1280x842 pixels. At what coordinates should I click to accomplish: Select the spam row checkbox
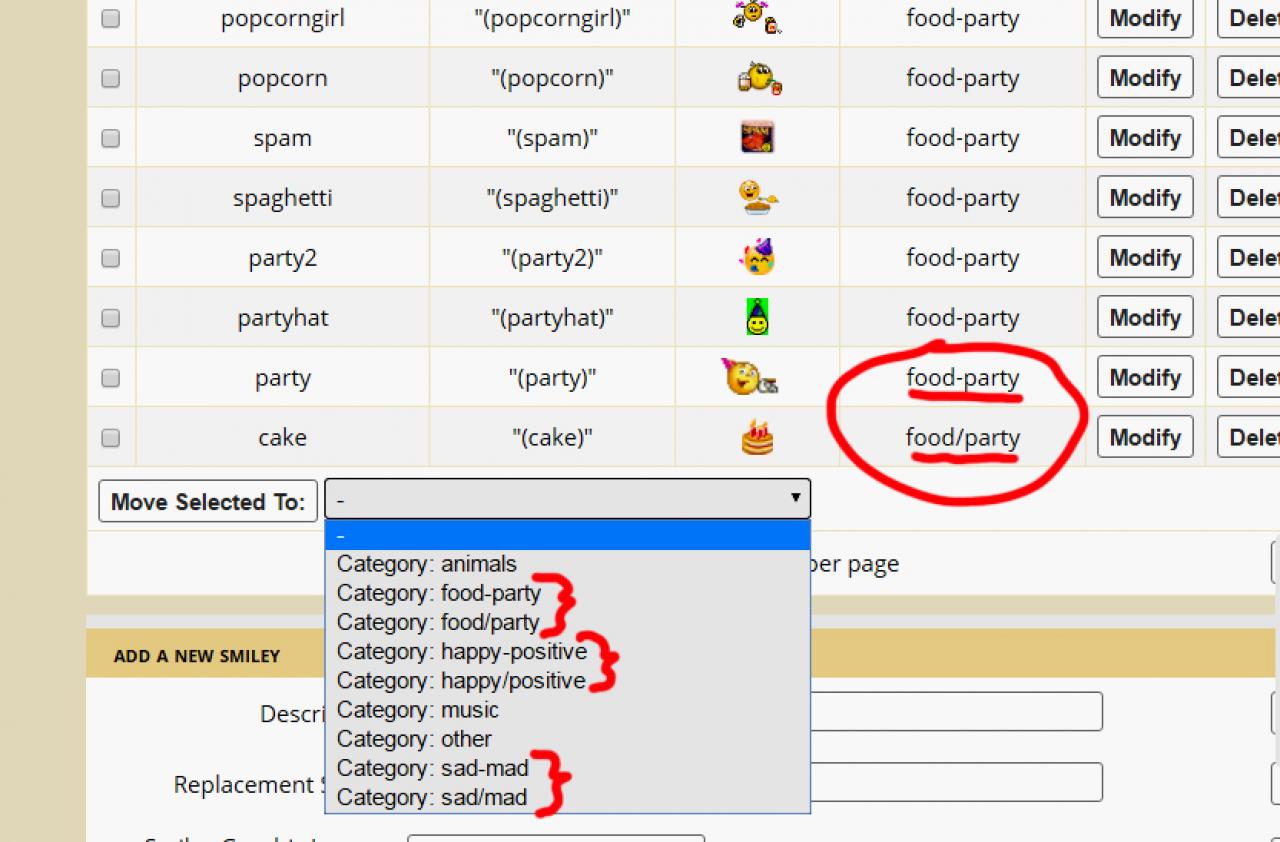pos(111,138)
